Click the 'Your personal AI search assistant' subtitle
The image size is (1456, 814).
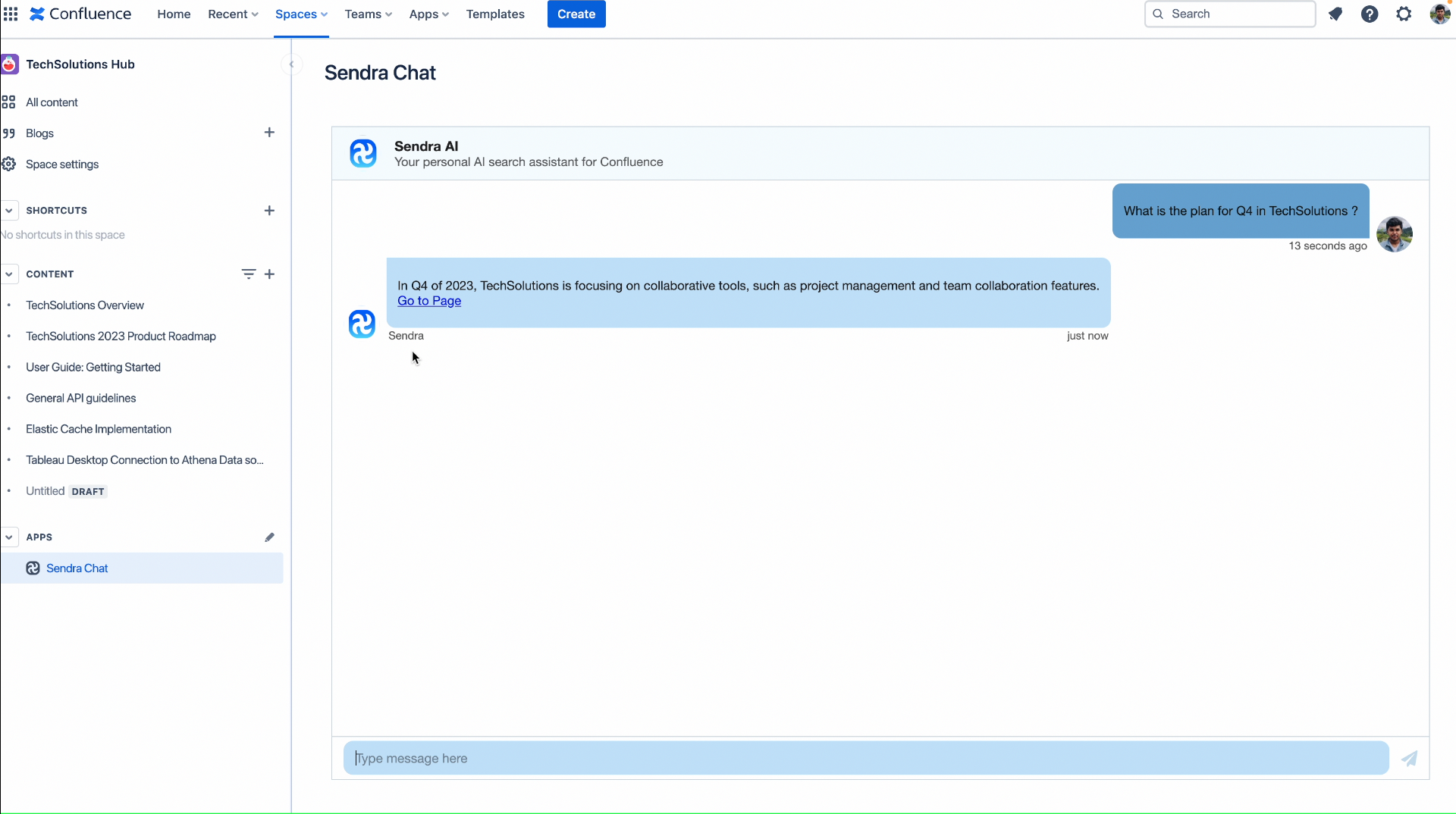(x=529, y=162)
